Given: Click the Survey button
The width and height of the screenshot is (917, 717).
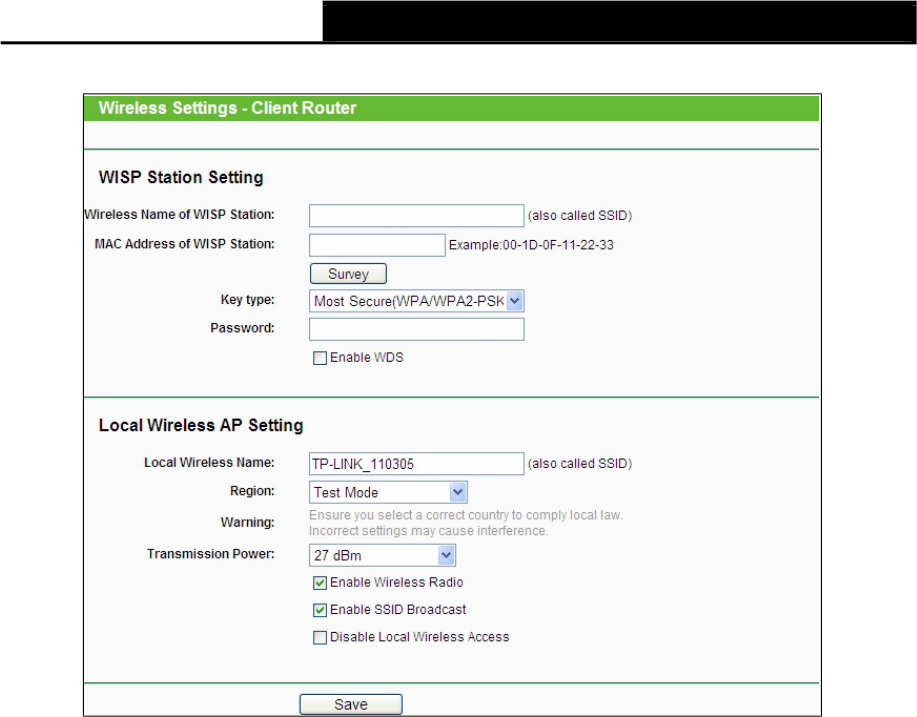Looking at the screenshot, I should point(348,274).
